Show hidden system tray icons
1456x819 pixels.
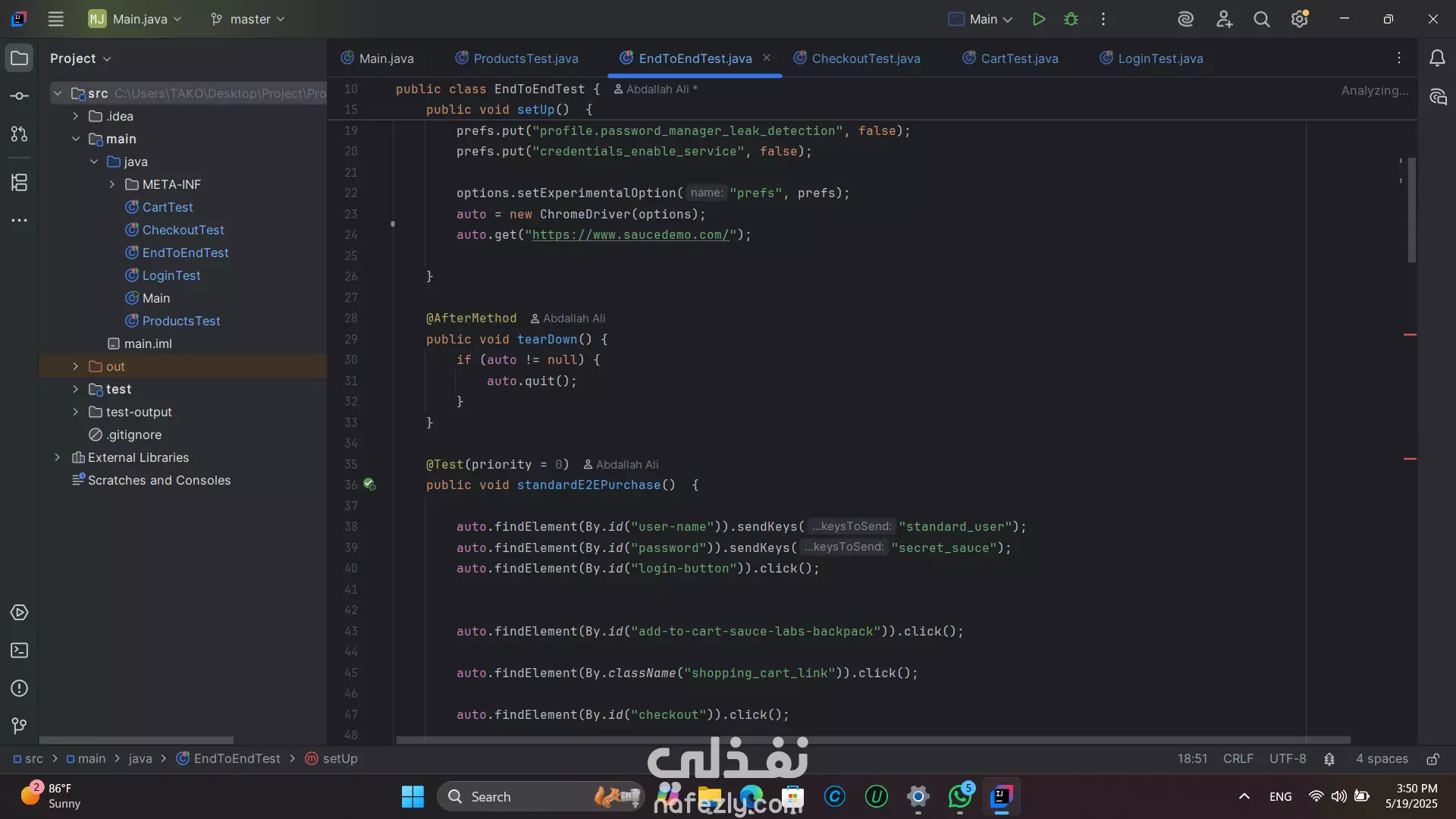1244,797
